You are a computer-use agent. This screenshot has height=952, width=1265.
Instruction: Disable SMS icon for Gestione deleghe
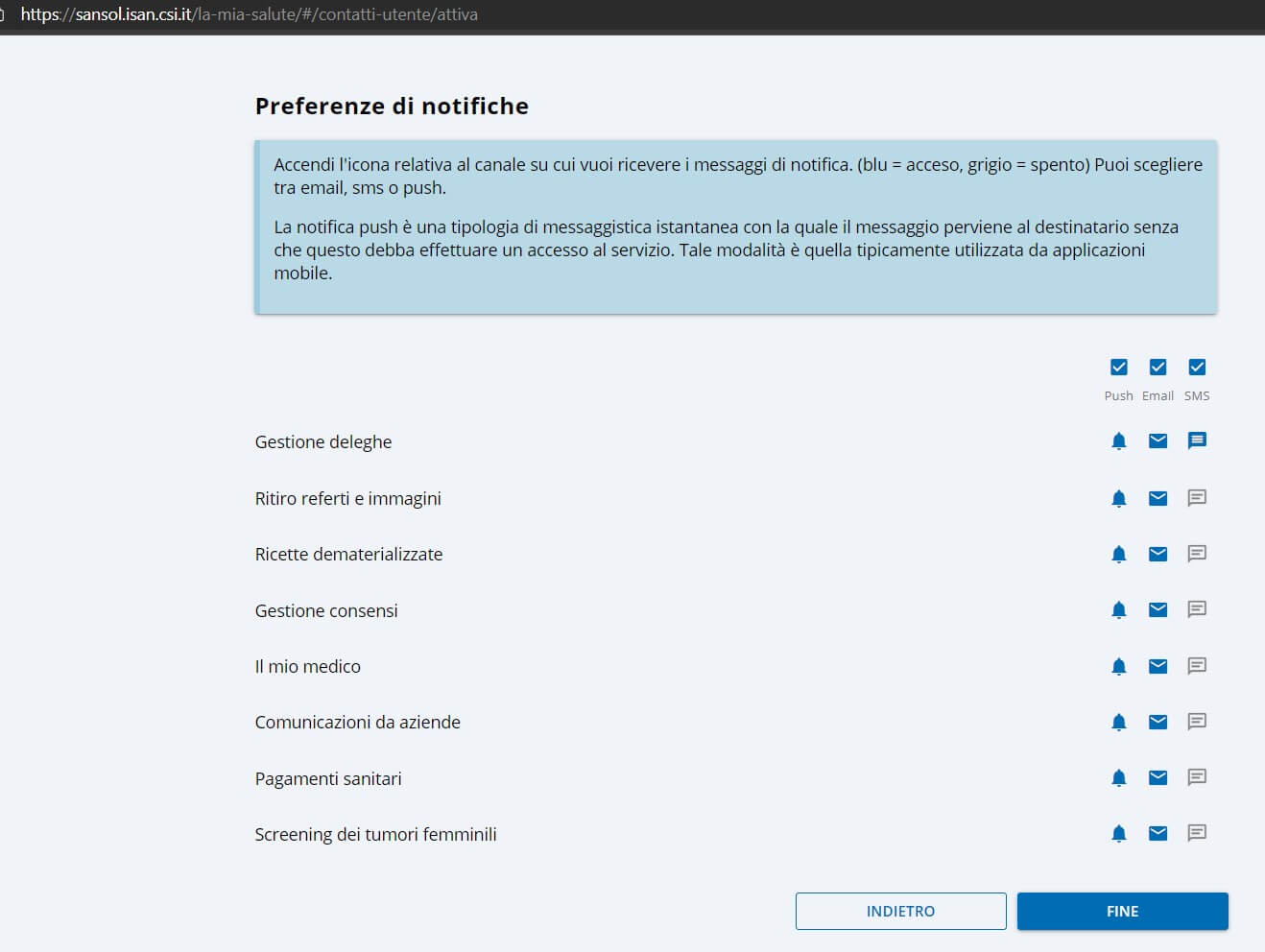(1196, 441)
